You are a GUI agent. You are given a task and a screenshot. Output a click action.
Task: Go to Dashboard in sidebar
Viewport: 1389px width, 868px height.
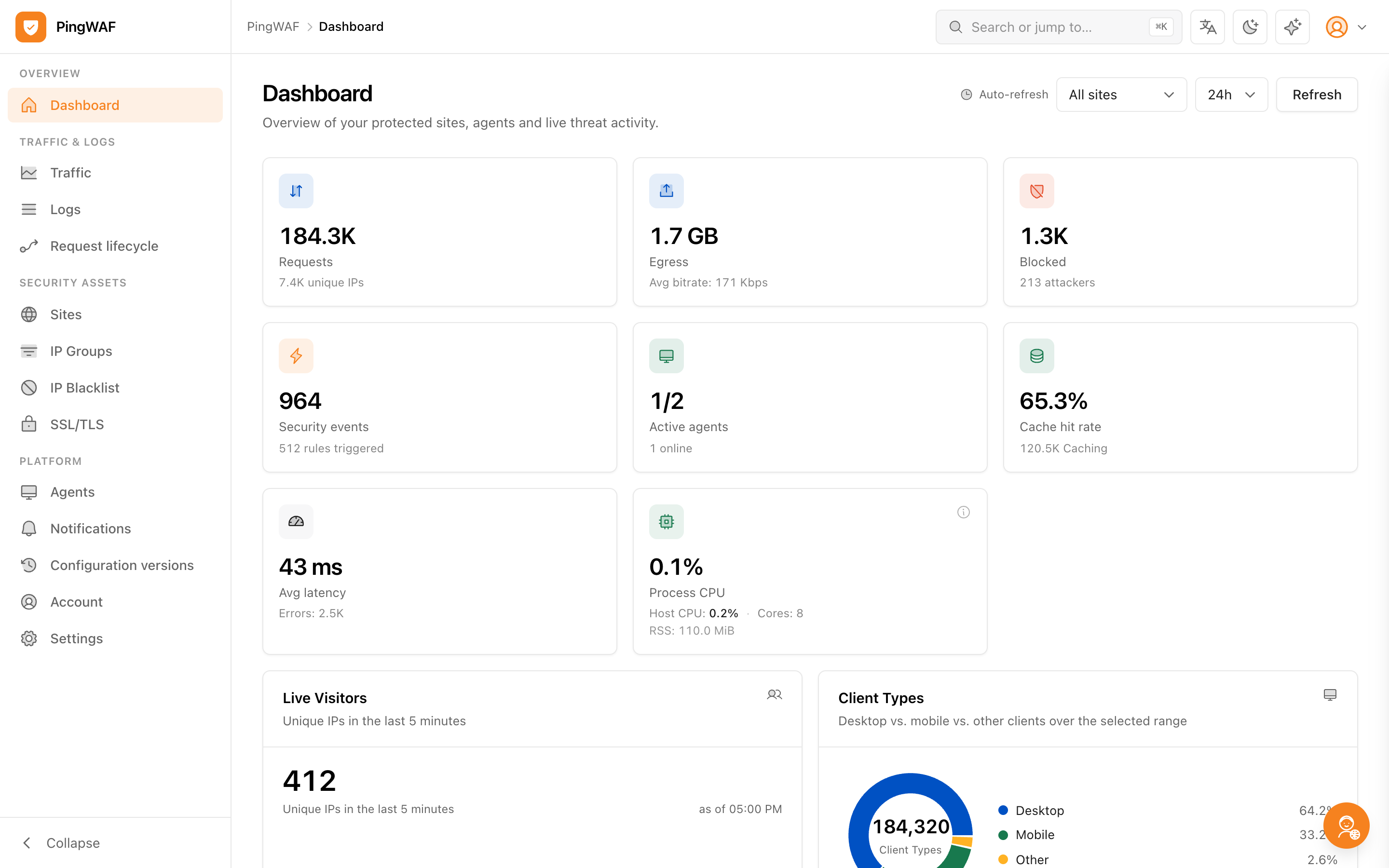pyautogui.click(x=115, y=105)
